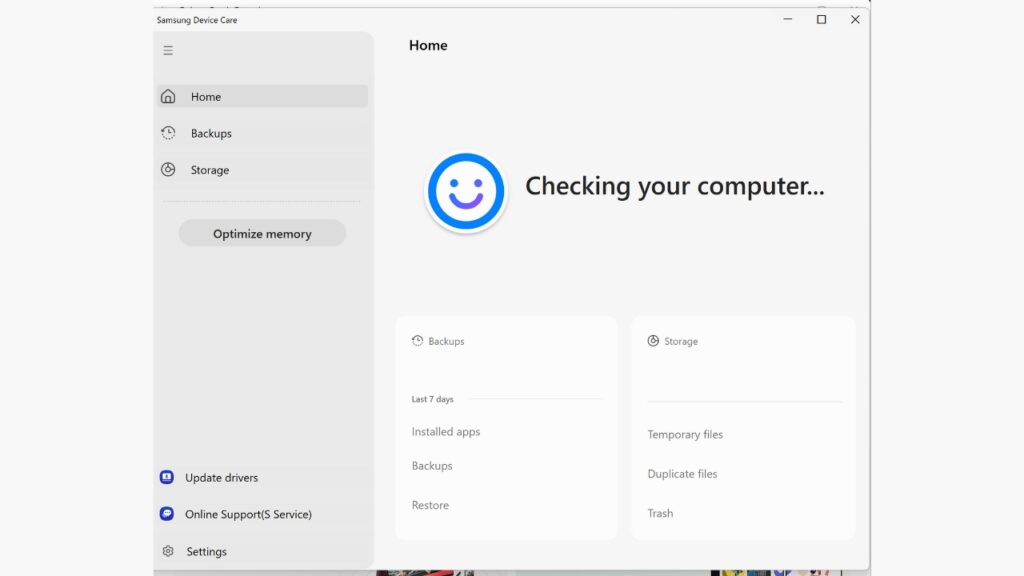Click the Settings gear icon
Image resolution: width=1024 pixels, height=576 pixels.
(x=168, y=551)
